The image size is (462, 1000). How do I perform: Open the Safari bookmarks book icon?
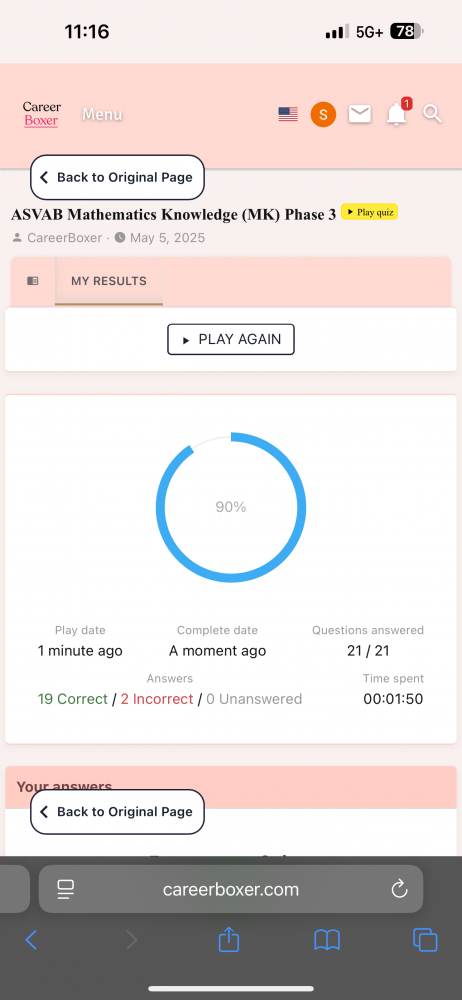coord(327,940)
